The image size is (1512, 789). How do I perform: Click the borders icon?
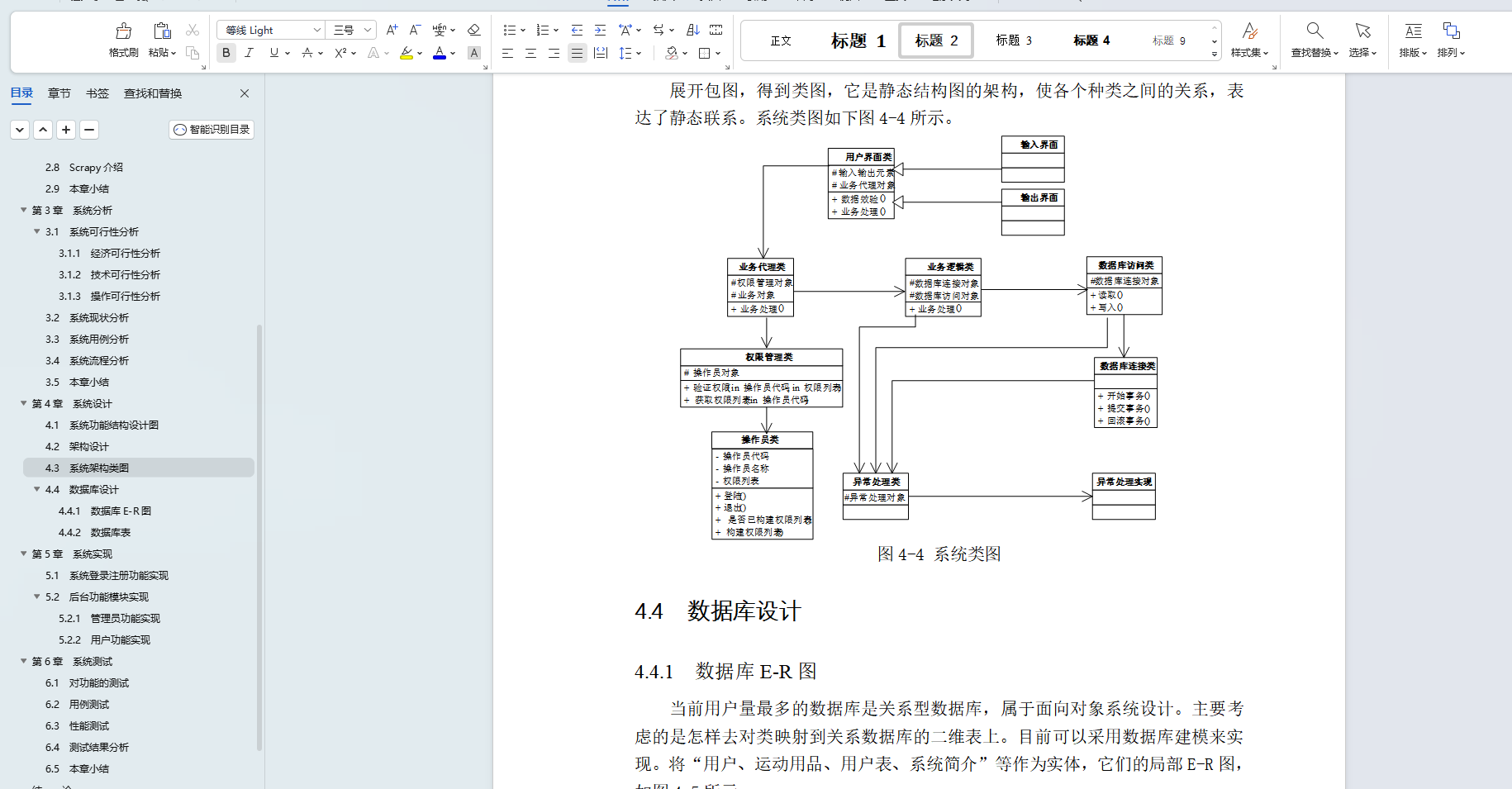click(705, 53)
